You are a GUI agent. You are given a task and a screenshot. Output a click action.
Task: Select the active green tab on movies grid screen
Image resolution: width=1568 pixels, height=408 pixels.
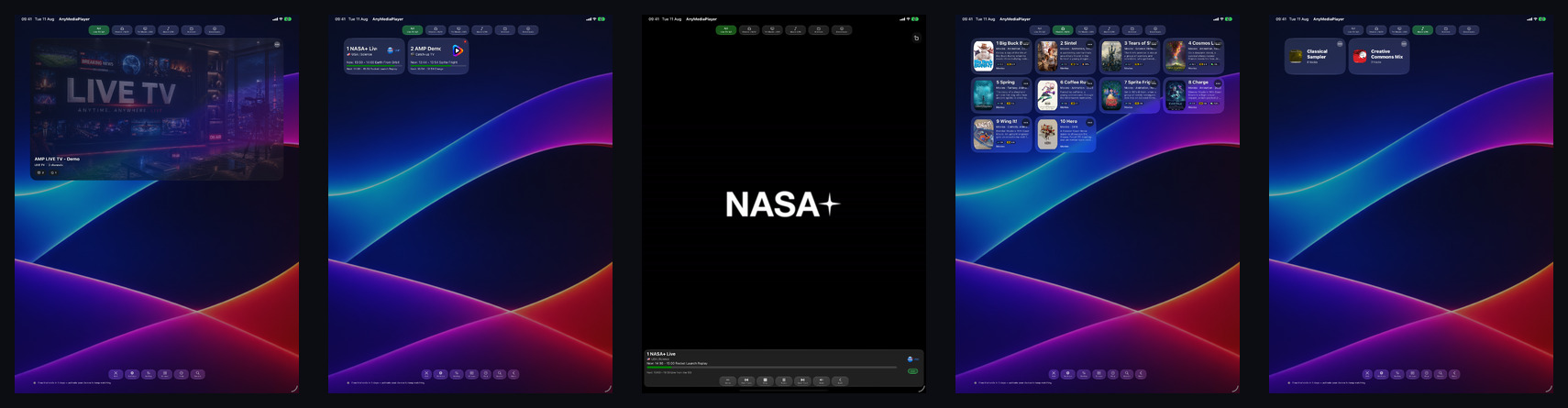(1063, 30)
